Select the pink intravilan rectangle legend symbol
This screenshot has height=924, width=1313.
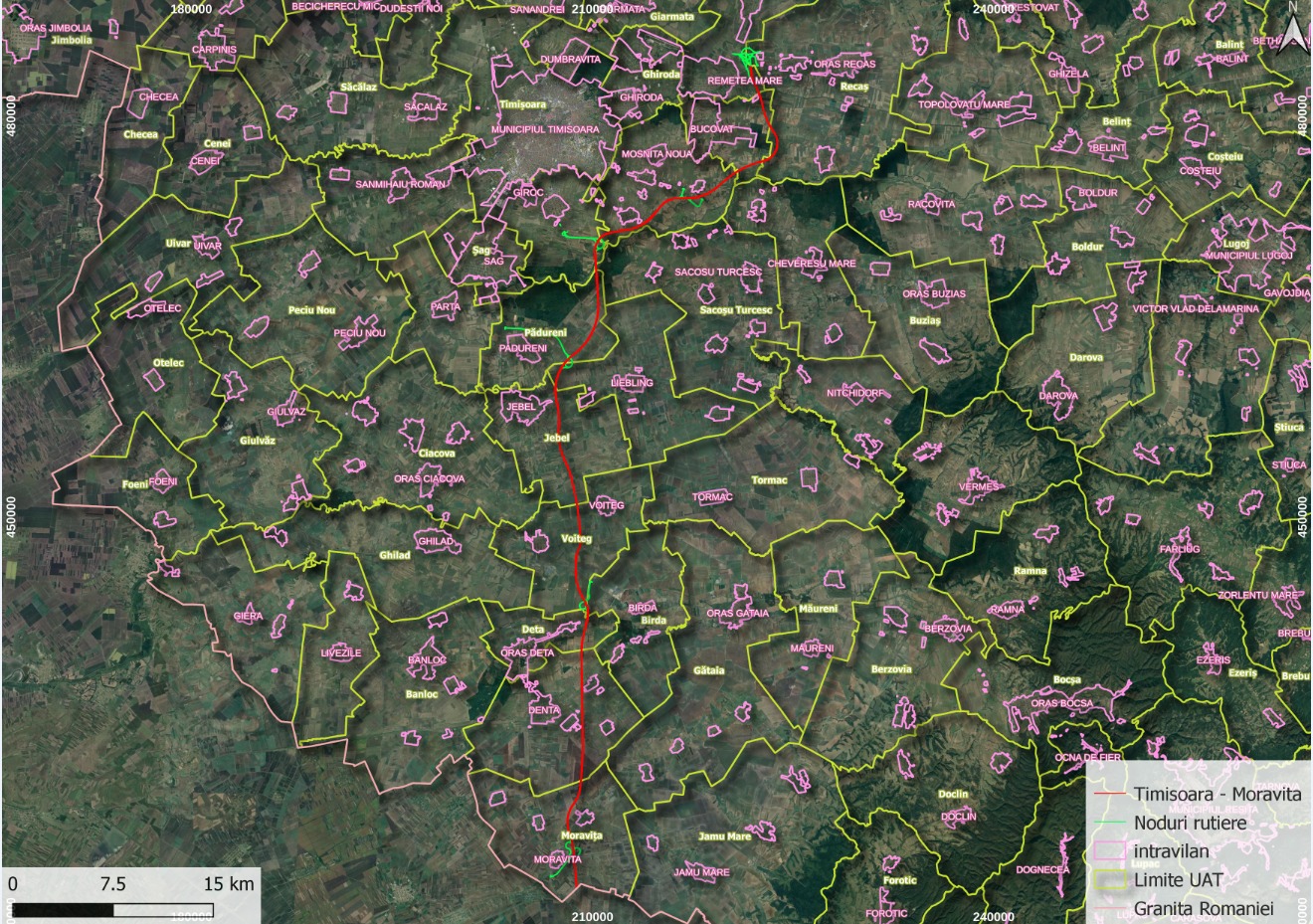coord(1110,851)
